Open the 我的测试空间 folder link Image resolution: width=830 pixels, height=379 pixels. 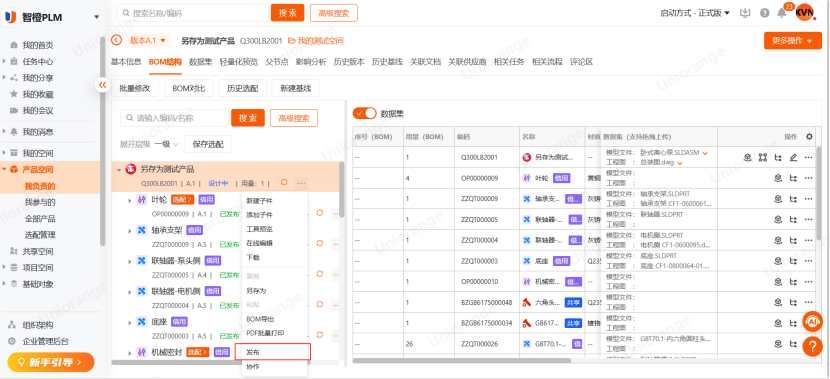pos(315,41)
